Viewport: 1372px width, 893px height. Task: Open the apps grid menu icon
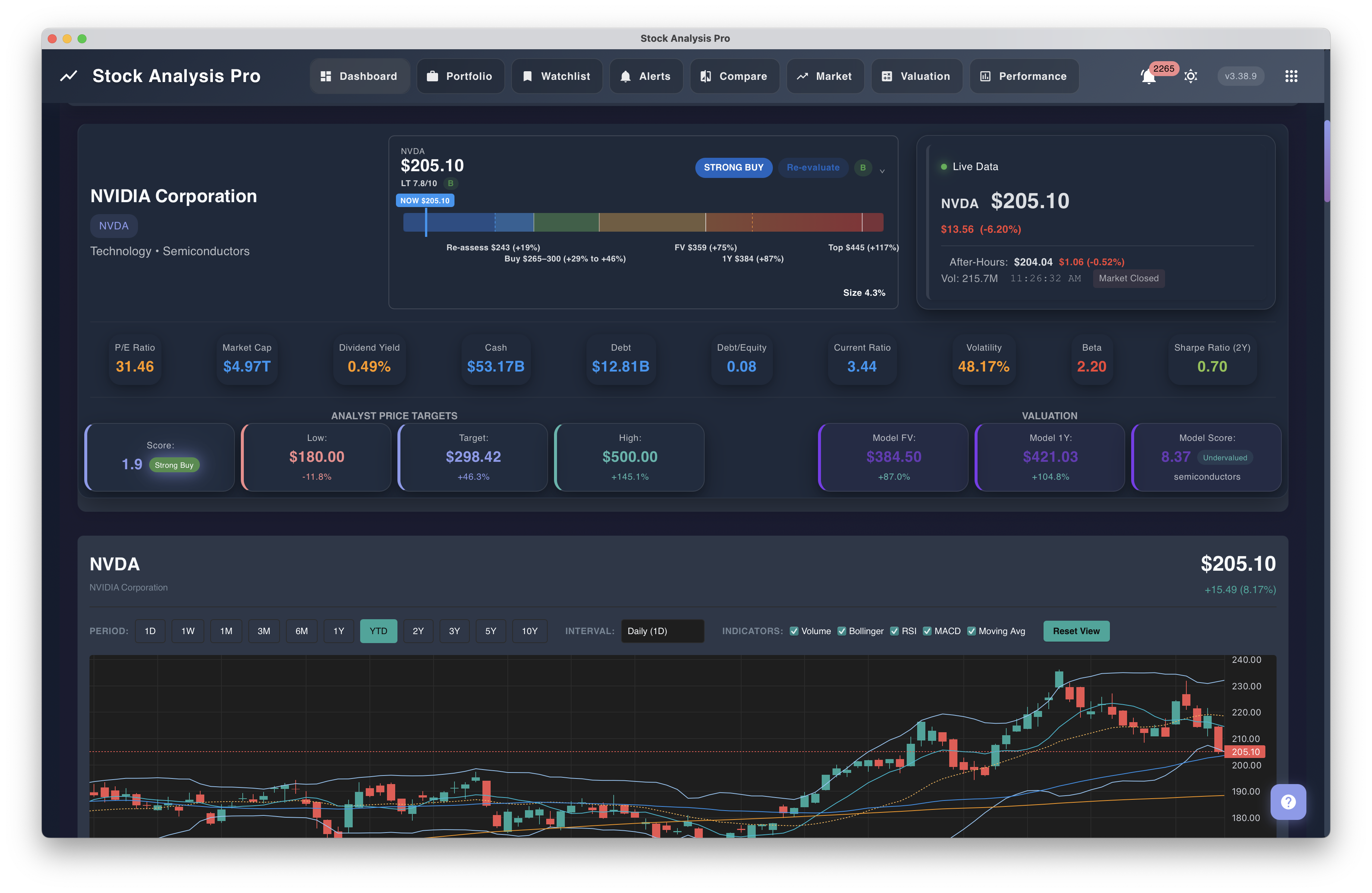point(1291,76)
